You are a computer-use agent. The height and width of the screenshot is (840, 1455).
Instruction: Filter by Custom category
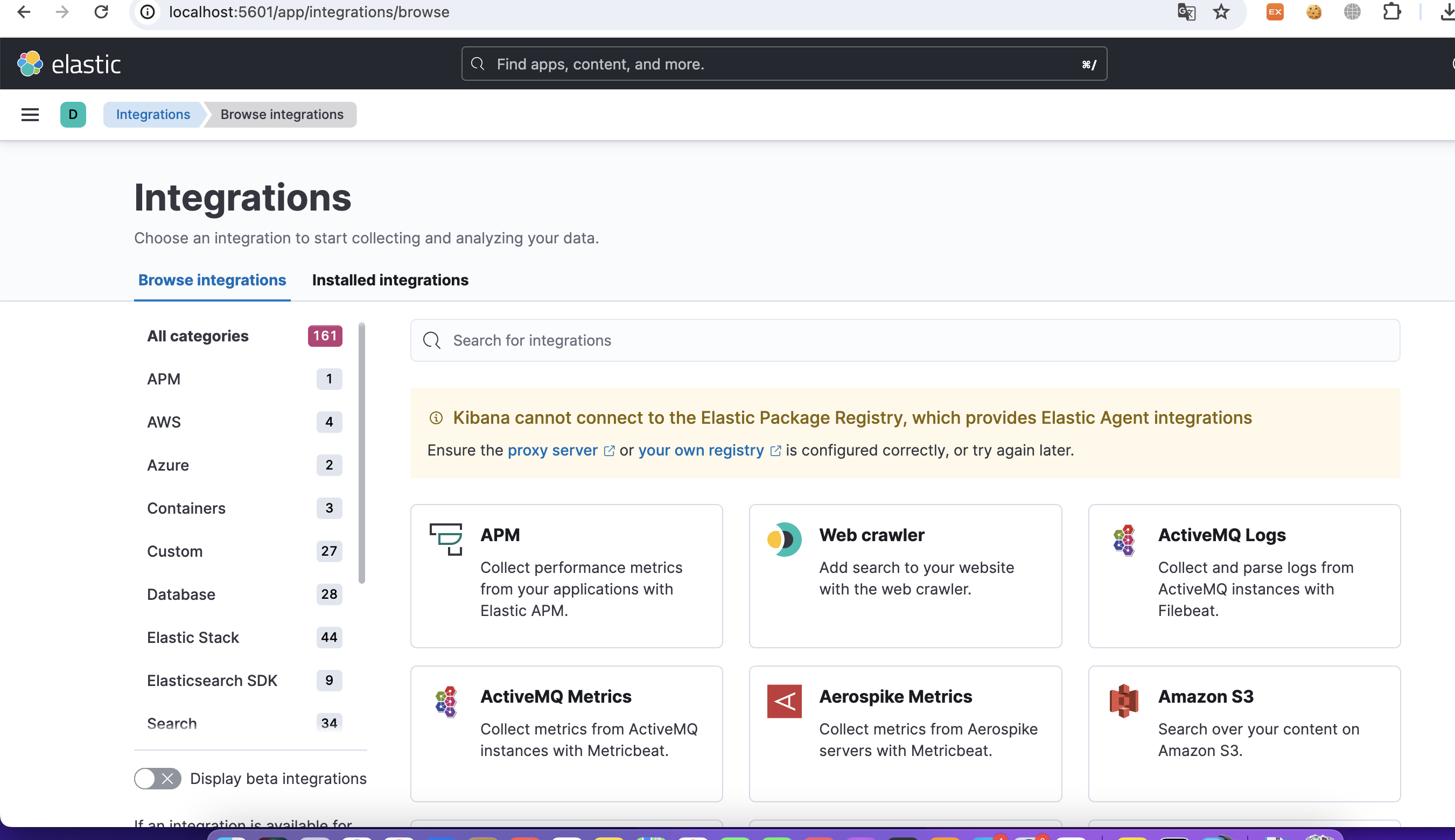244,551
